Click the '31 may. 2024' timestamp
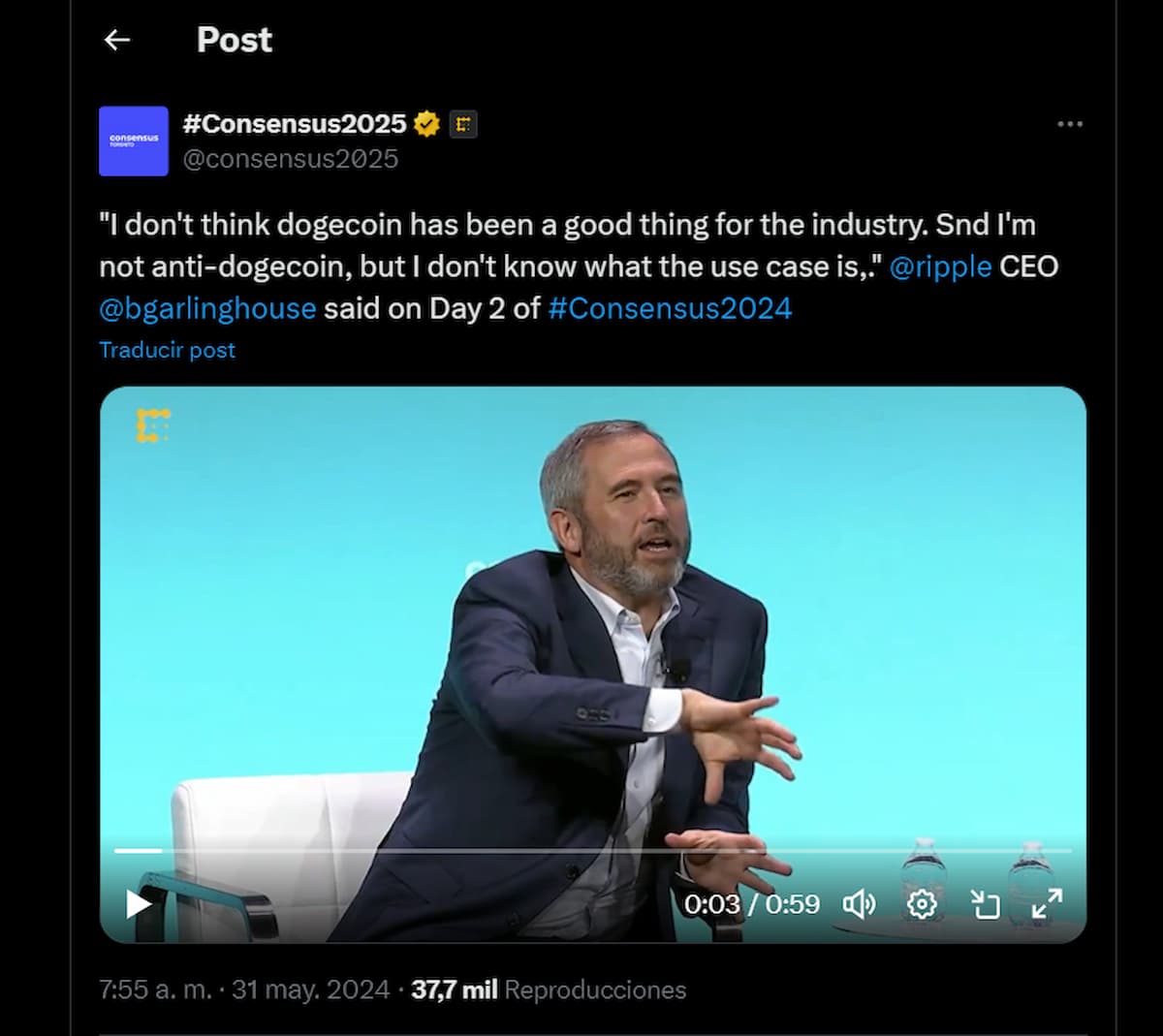 tap(308, 990)
